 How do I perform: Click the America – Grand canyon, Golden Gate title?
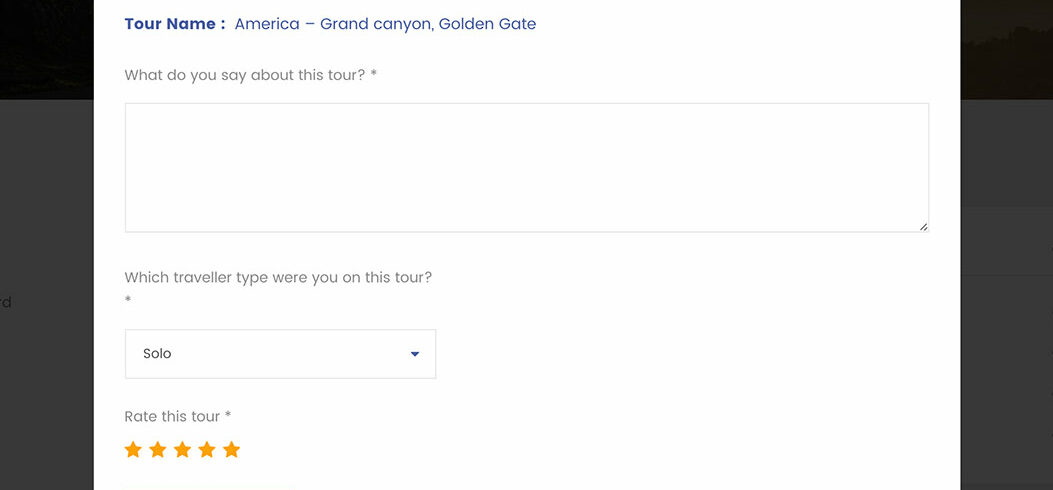tap(385, 24)
